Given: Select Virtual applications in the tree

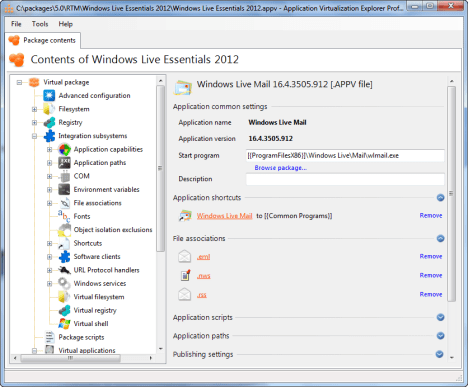Looking at the screenshot, I should pos(87,350).
